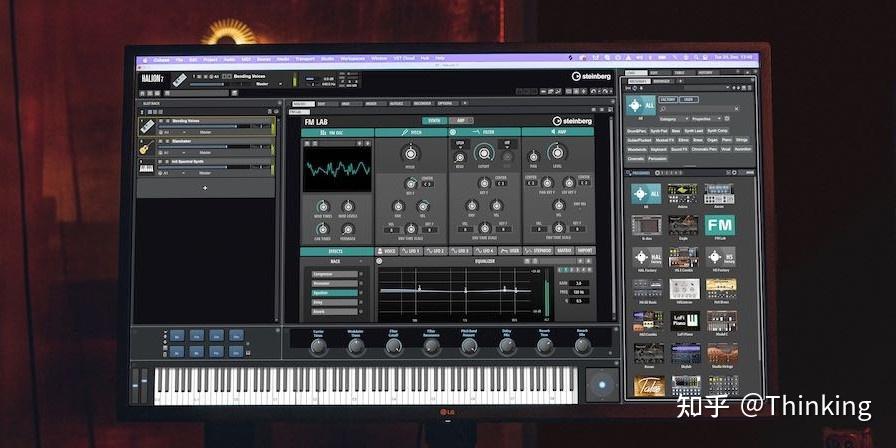
Task: Click the Level knob in the Amp section
Action: [557, 152]
